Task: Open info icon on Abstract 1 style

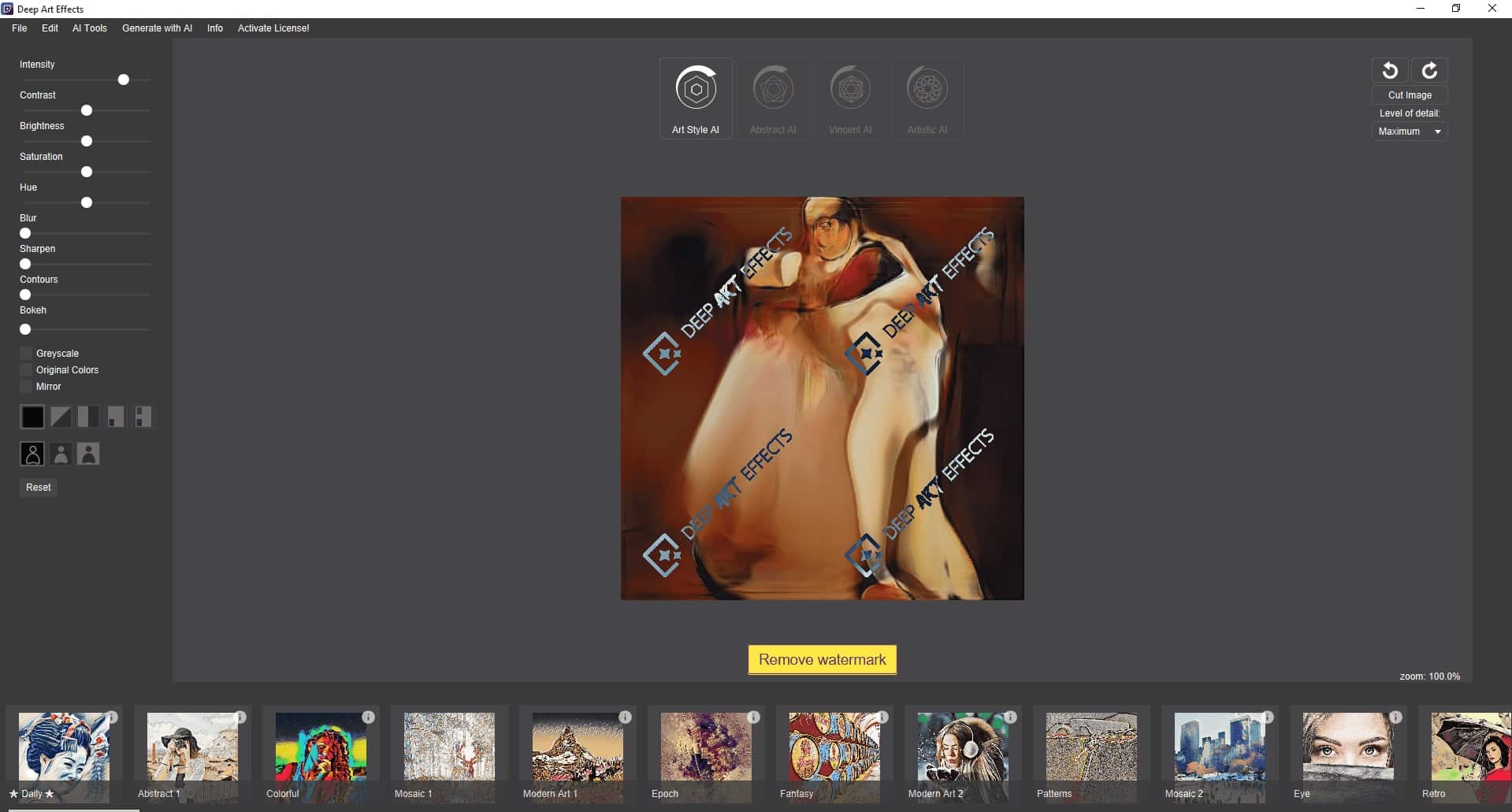Action: (240, 717)
